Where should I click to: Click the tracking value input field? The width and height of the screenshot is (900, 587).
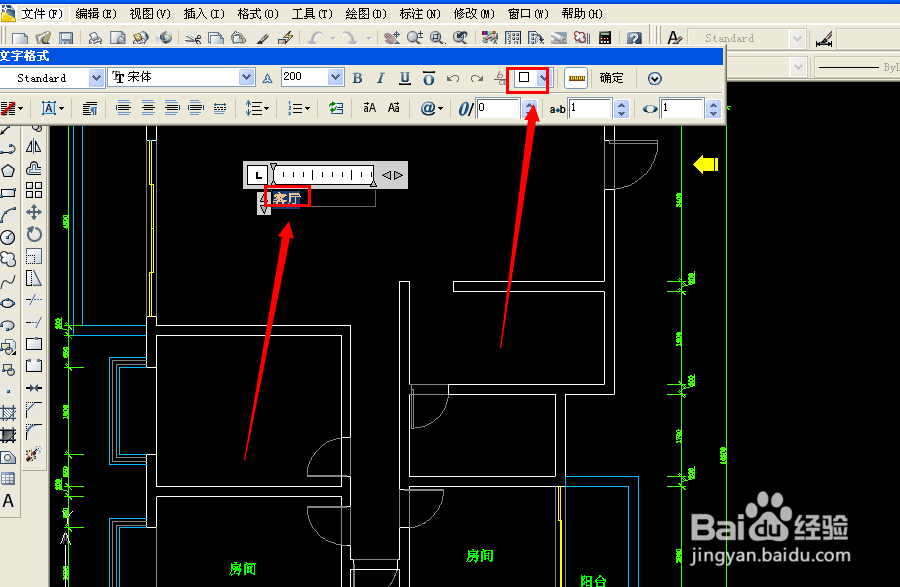coord(590,108)
